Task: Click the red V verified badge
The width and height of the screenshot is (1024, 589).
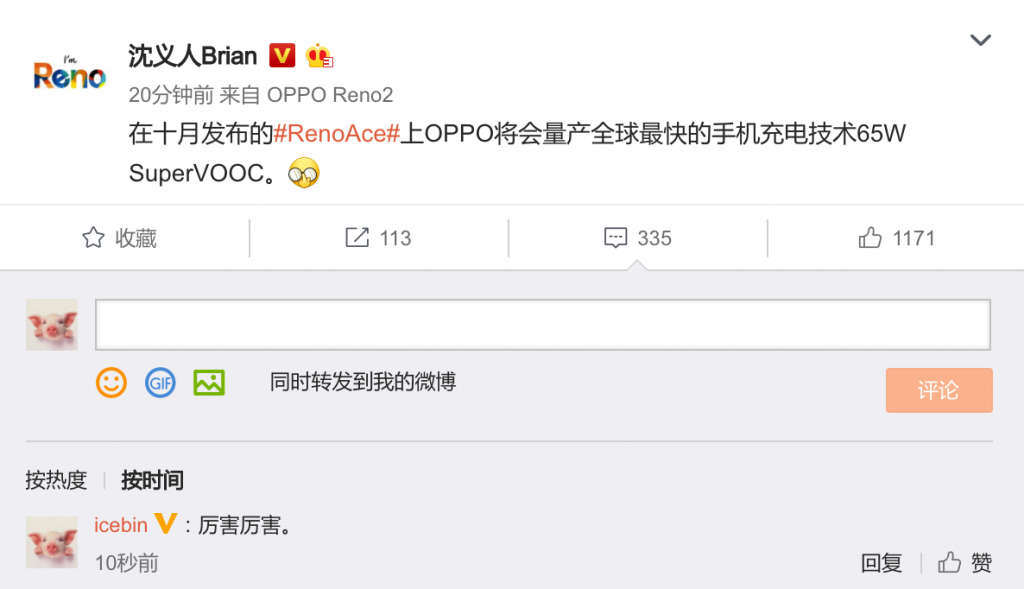Action: pyautogui.click(x=282, y=56)
